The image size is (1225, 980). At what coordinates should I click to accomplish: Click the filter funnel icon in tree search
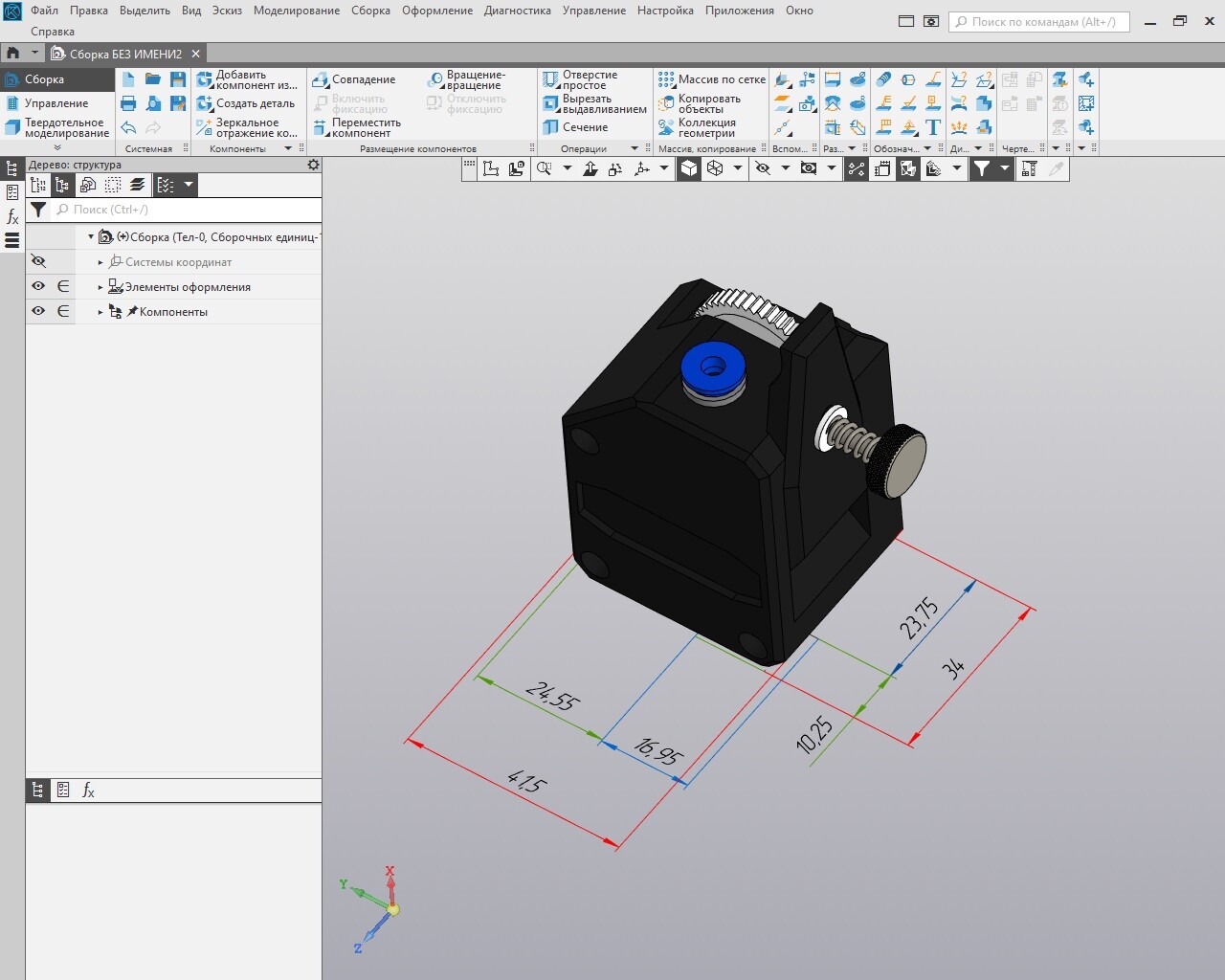pyautogui.click(x=38, y=210)
